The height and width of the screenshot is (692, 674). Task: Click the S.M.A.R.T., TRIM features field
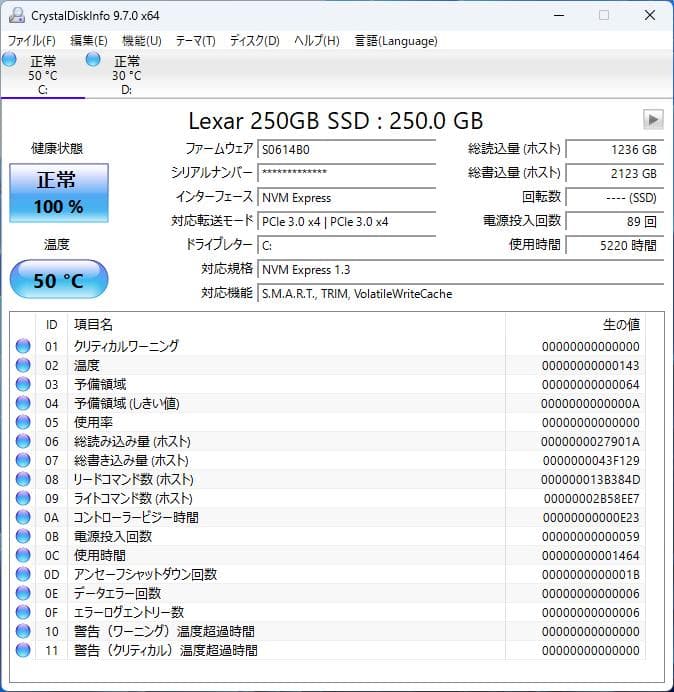461,293
